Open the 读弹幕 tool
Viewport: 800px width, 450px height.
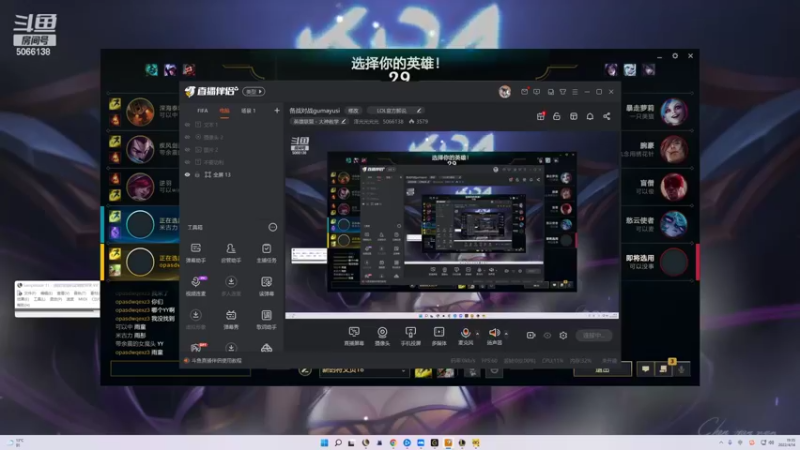coord(266,286)
